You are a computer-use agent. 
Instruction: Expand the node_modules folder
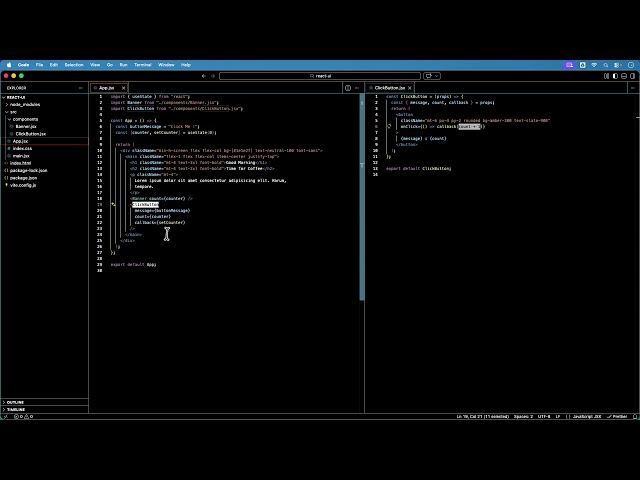coord(44,104)
